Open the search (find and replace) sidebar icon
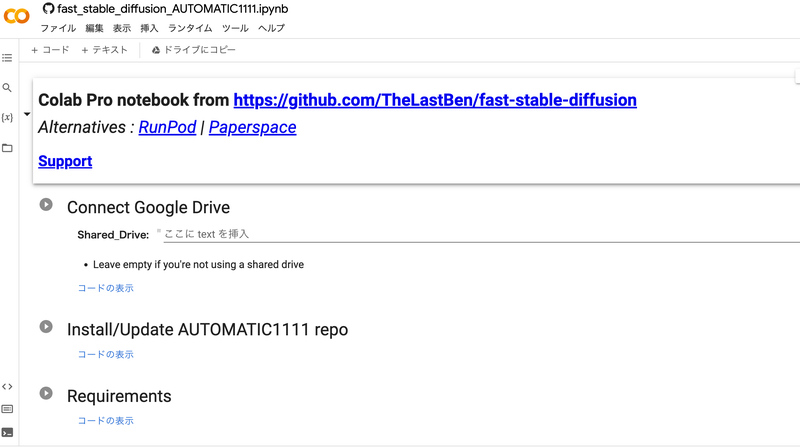 7,88
